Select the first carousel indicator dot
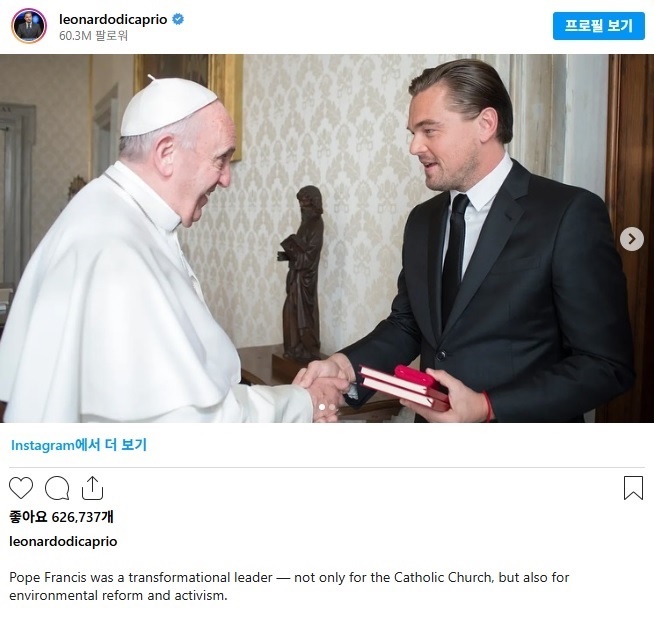The height and width of the screenshot is (619, 654). [x=321, y=407]
